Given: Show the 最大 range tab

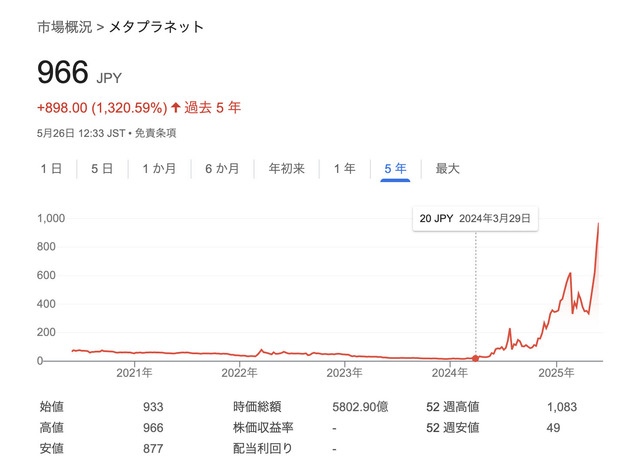Looking at the screenshot, I should coord(447,169).
